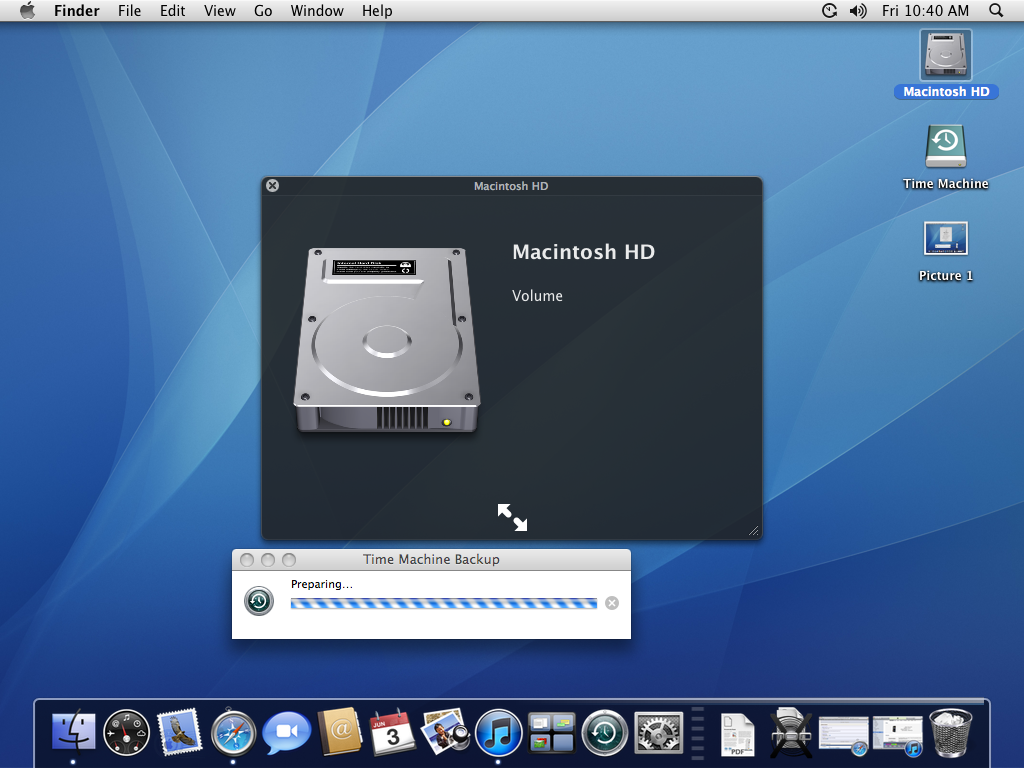The width and height of the screenshot is (1024, 768).
Task: Cancel the Time Machine backup
Action: pos(612,603)
